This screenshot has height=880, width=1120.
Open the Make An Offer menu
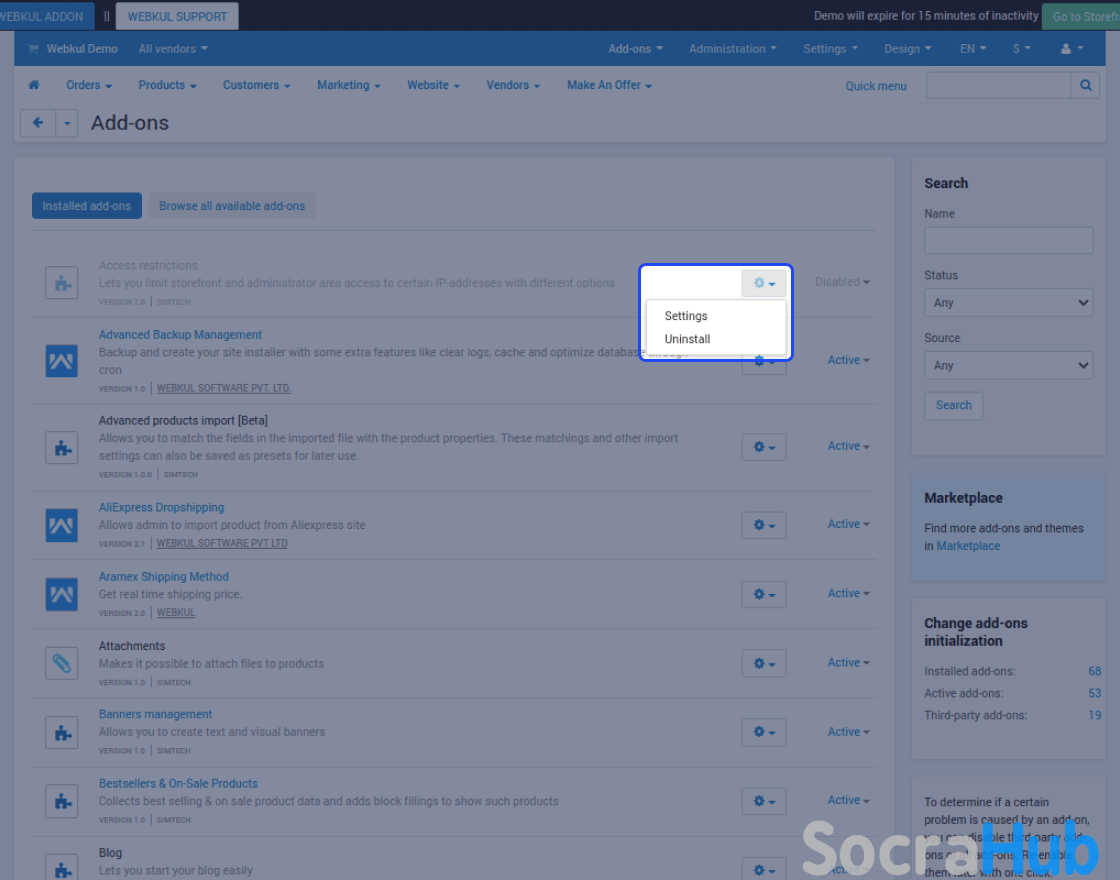click(x=609, y=85)
